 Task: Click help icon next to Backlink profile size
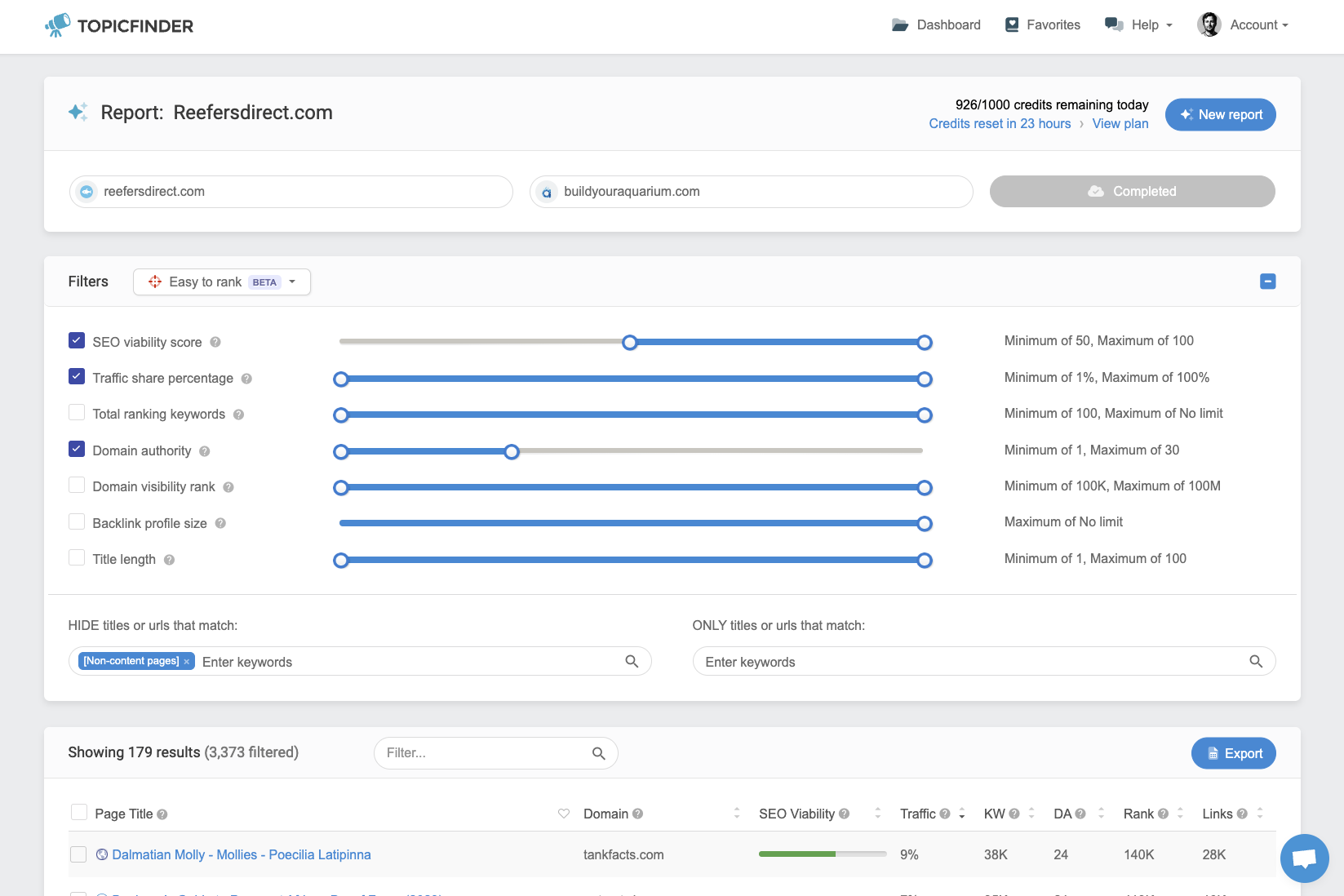click(220, 523)
